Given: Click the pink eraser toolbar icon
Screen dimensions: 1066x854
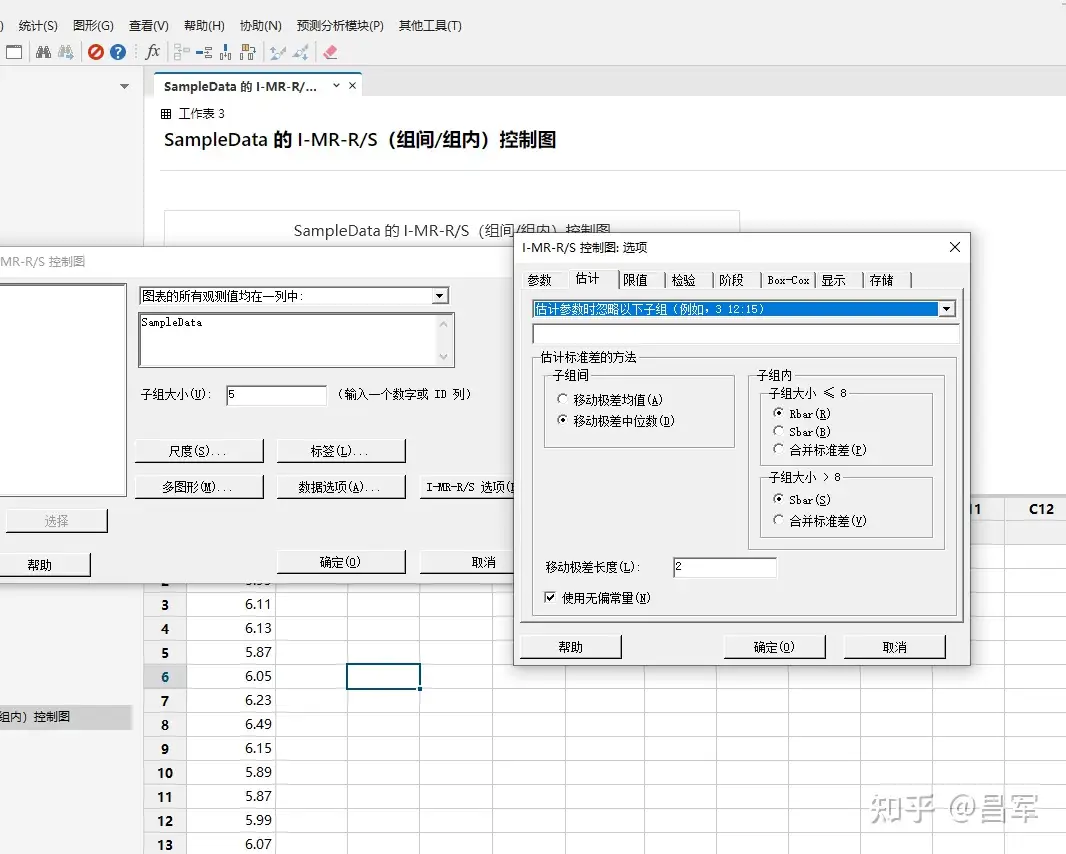Looking at the screenshot, I should click(330, 52).
